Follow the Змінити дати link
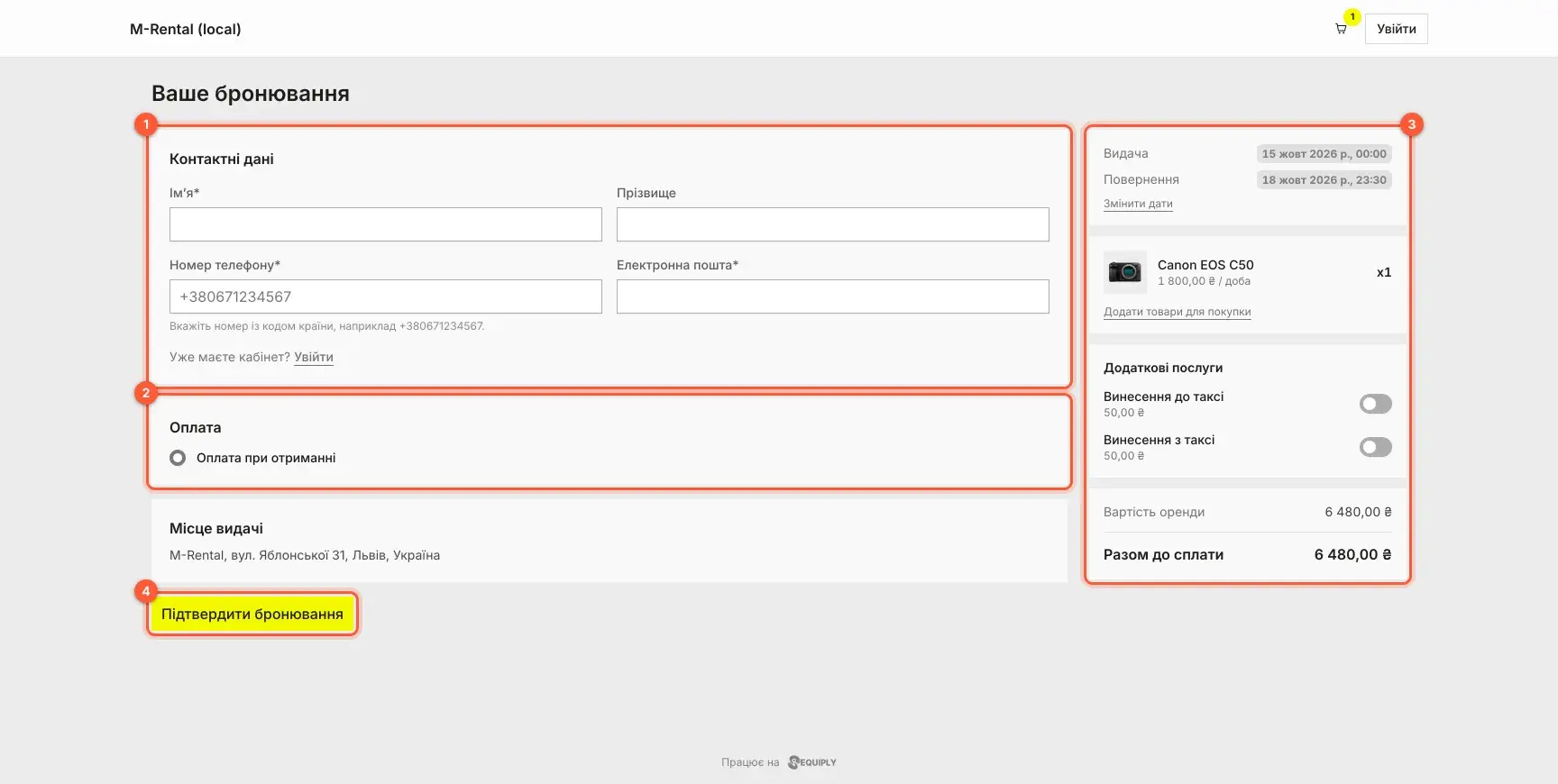Viewport: 1558px width, 784px height. click(x=1138, y=204)
